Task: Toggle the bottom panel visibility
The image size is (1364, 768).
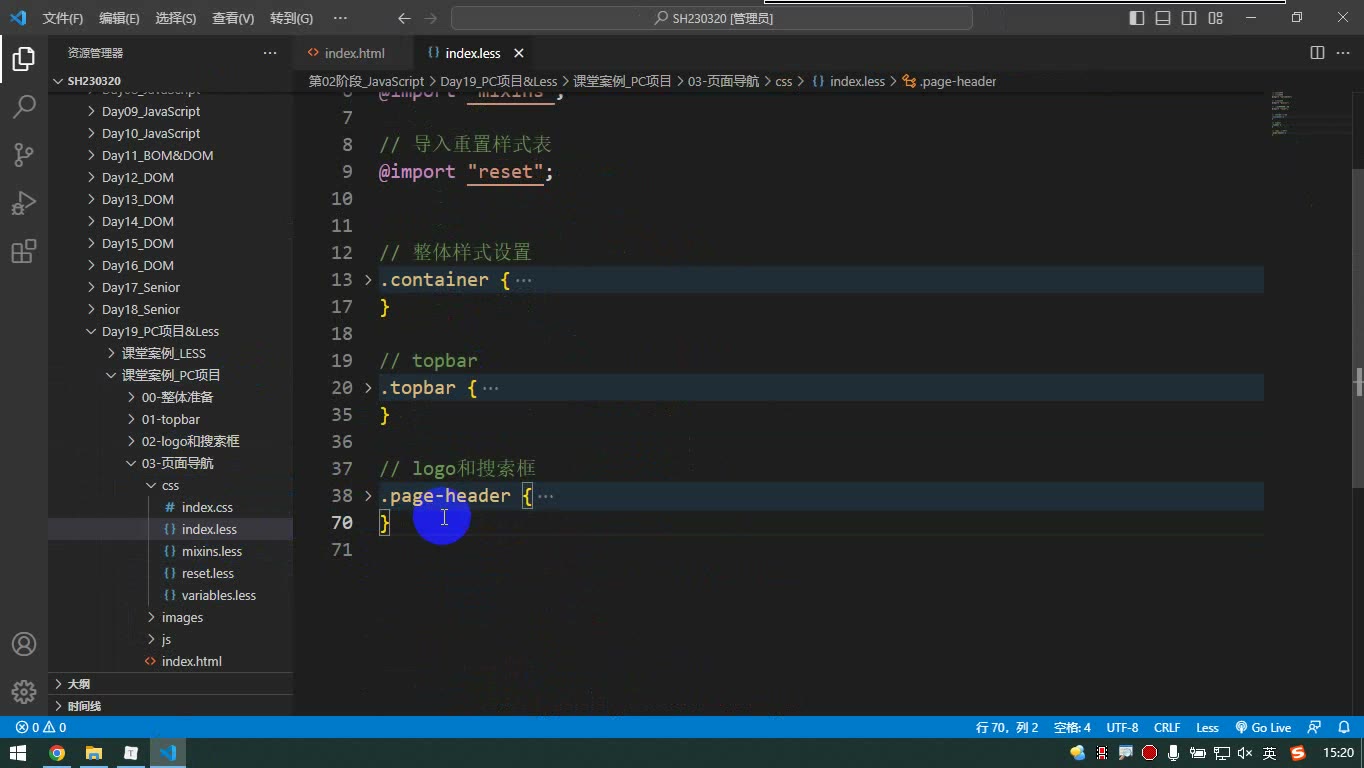Action: coord(1163,18)
